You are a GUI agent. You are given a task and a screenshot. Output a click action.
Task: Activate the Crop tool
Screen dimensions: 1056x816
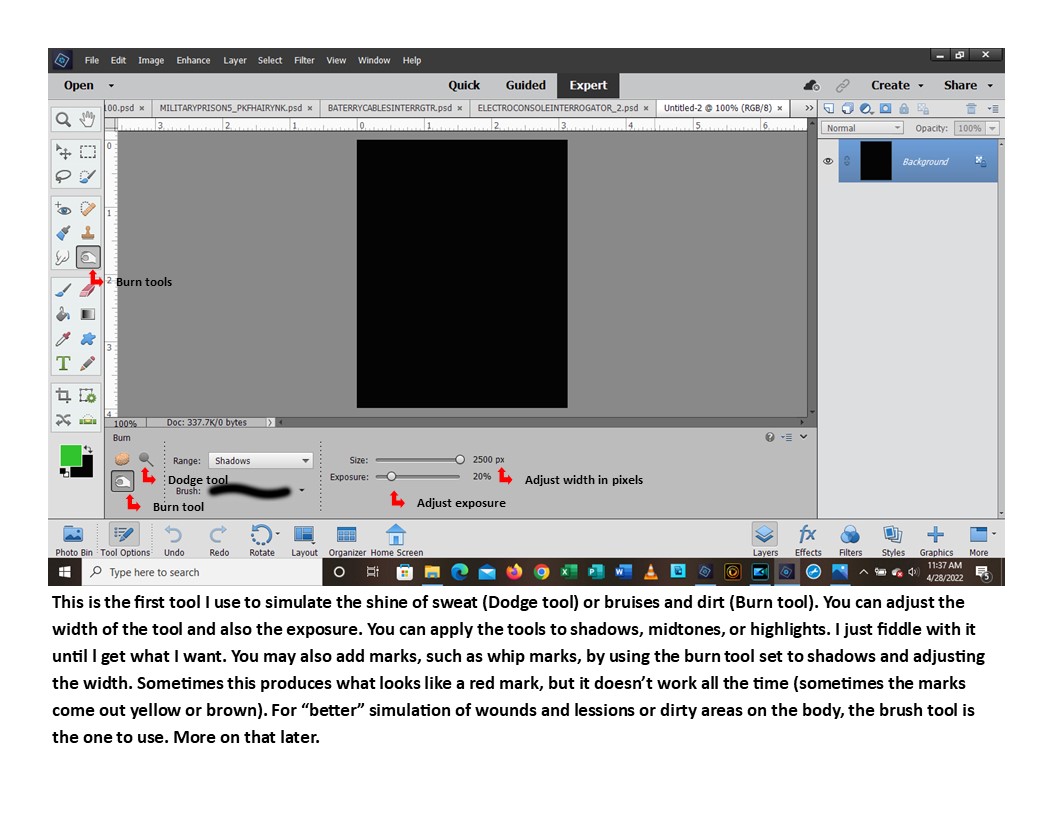click(63, 395)
